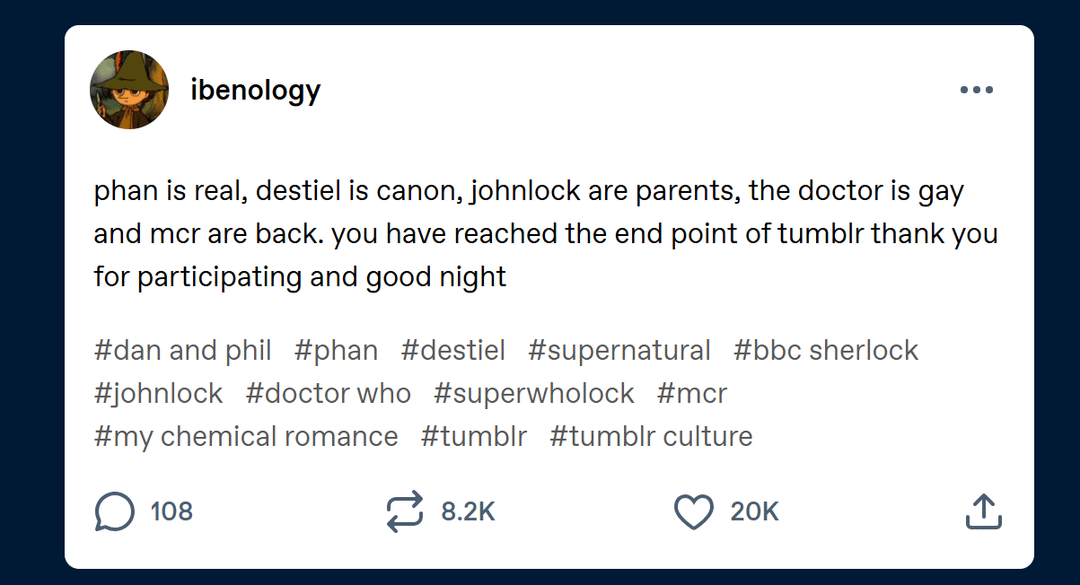This screenshot has width=1080, height=585.
Task: Go to the #bbc sherlock tag
Action: [x=825, y=351]
